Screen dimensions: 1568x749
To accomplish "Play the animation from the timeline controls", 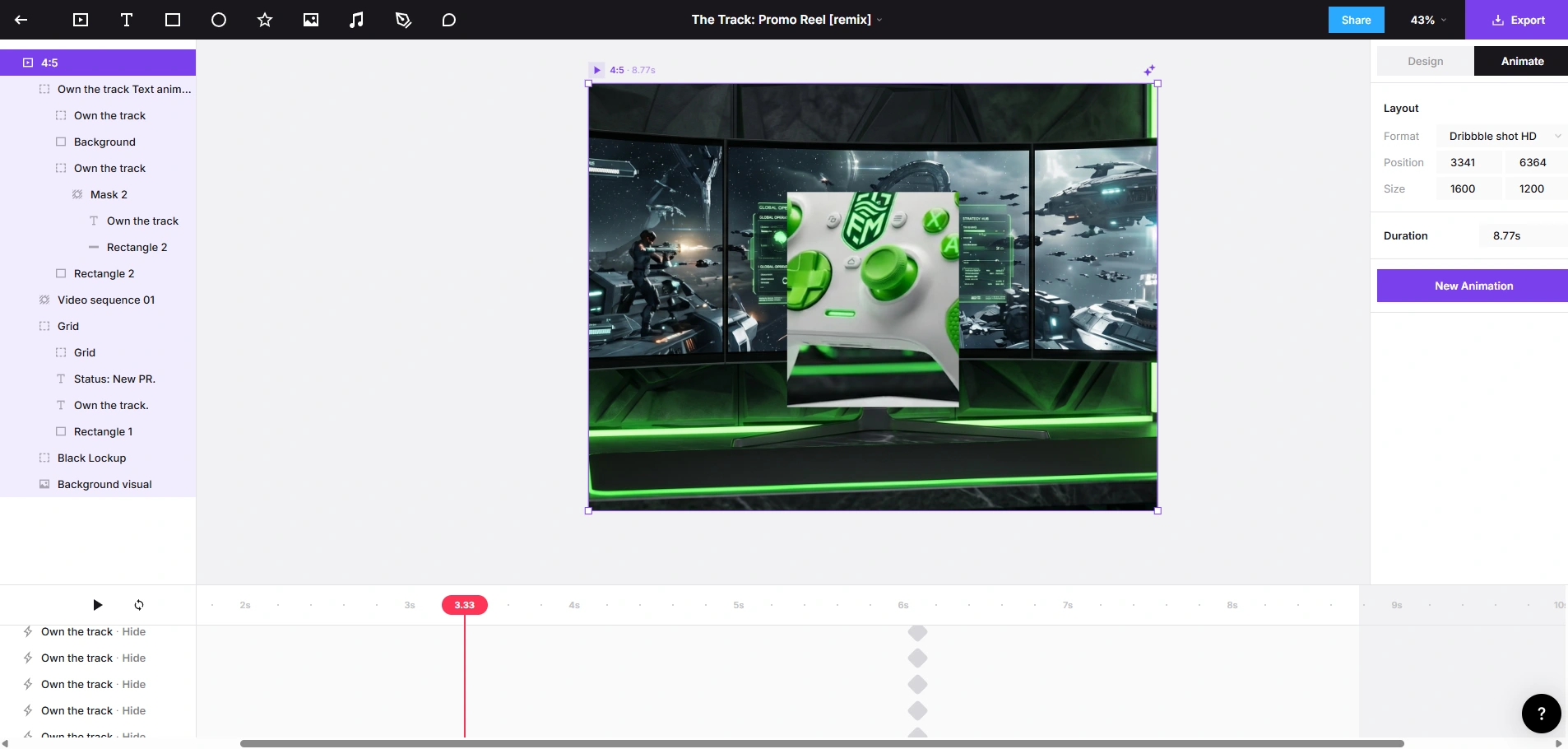I will point(98,605).
